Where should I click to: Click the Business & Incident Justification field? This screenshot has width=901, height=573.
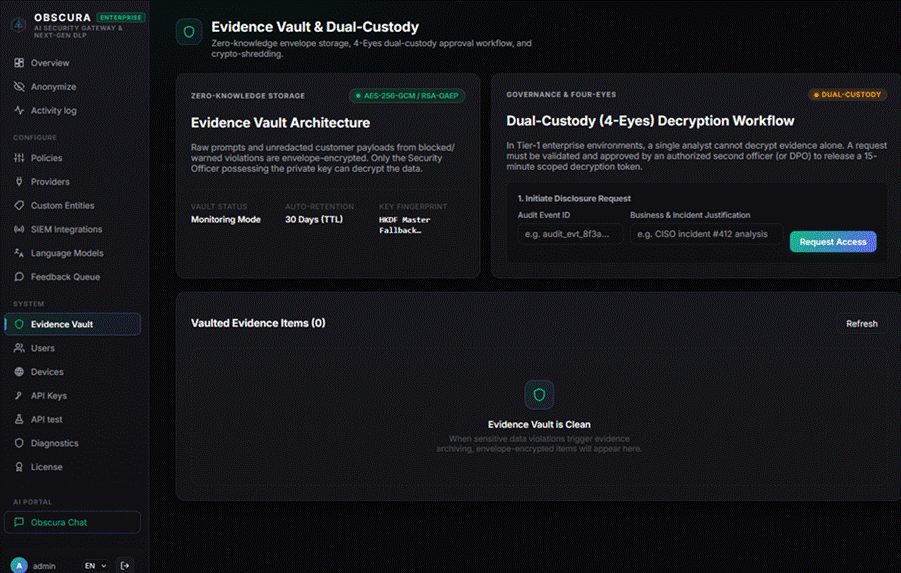(x=707, y=234)
